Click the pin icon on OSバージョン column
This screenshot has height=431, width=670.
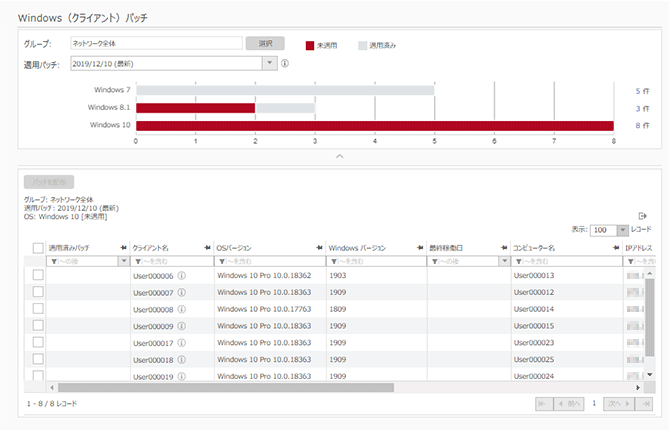(319, 246)
